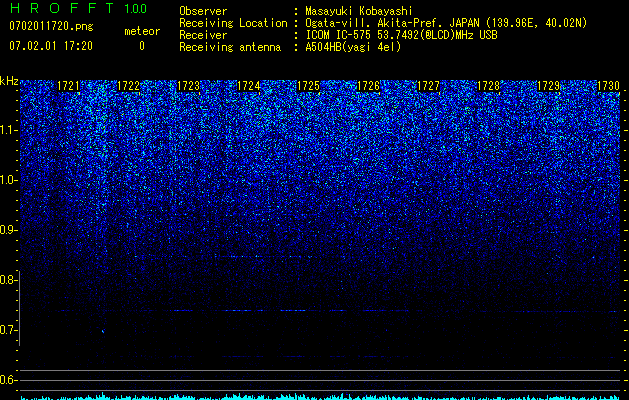
Task: Click the Observer label
Action: tap(203, 11)
